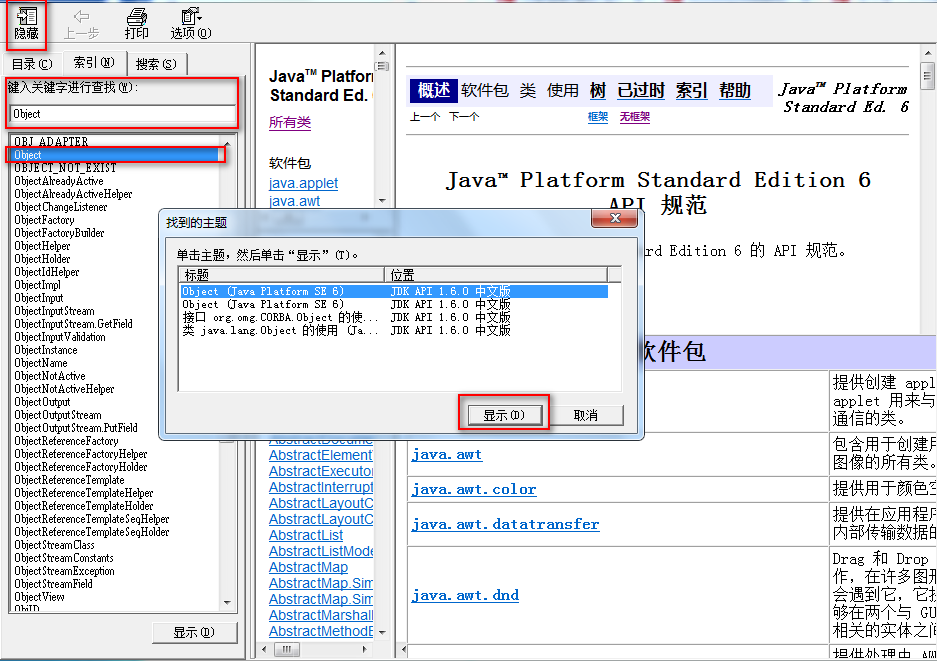937x661 pixels.
Task: Click the keyword input field containing Object
Action: click(120, 114)
